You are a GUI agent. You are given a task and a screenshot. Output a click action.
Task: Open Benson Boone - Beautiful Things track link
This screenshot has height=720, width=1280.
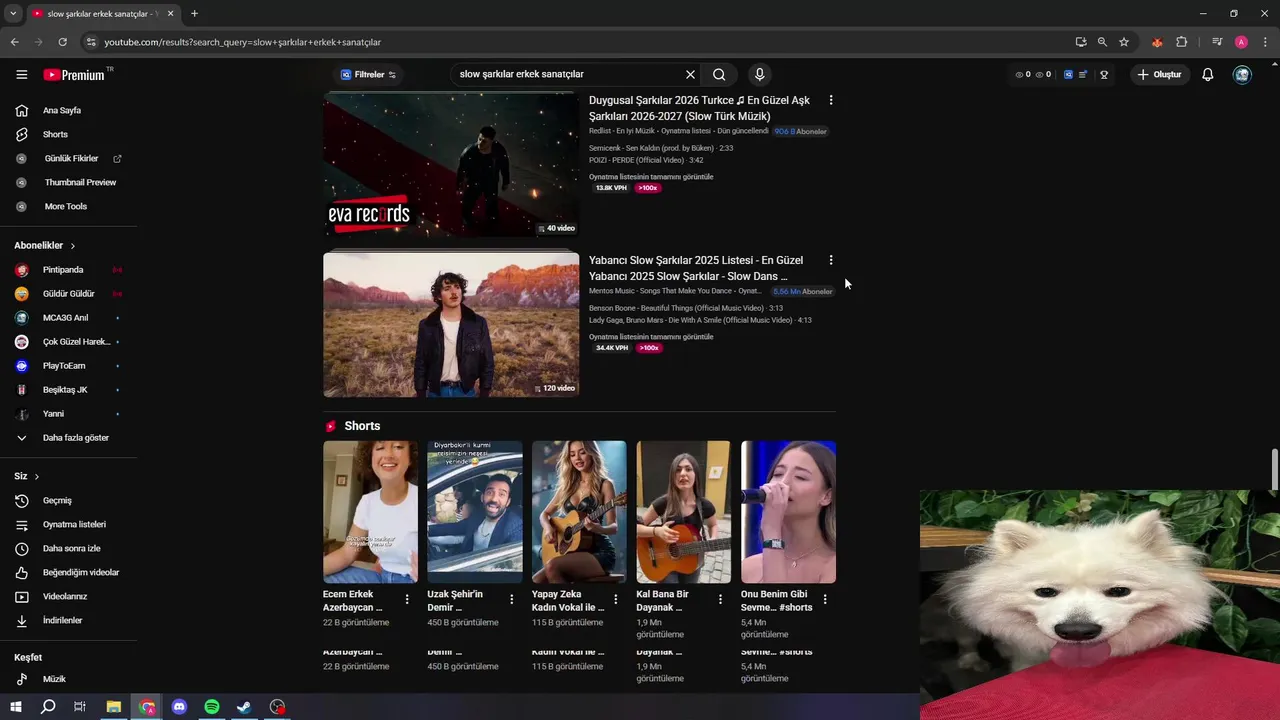click(686, 308)
